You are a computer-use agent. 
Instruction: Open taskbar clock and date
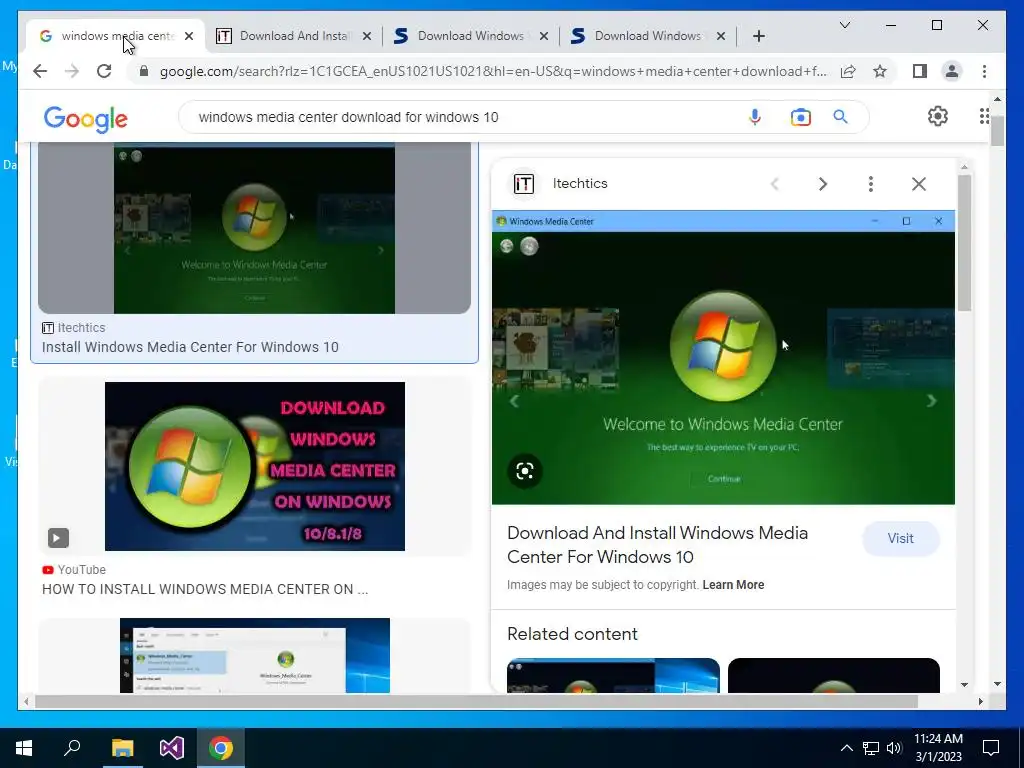click(938, 748)
